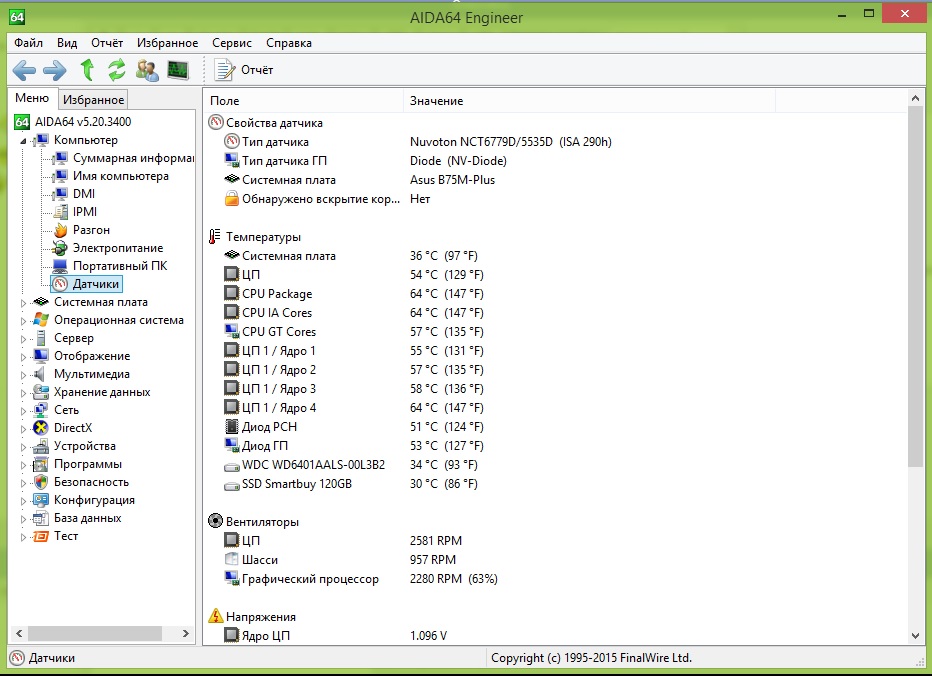Screen dimensions: 932x676
Task: Expand the Операционная система tree node
Action: coord(23,320)
